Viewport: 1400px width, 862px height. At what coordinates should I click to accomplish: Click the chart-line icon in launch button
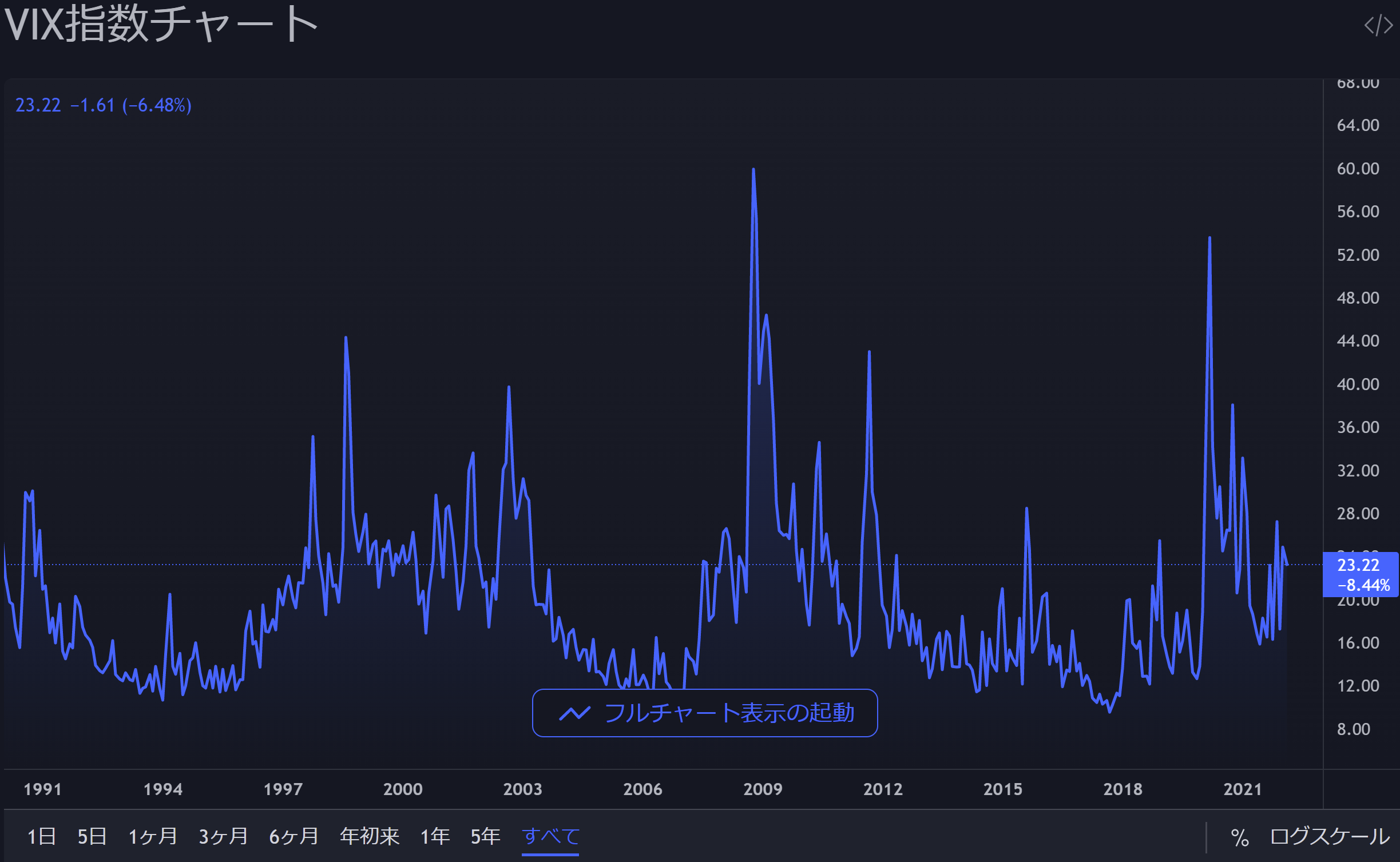[574, 713]
